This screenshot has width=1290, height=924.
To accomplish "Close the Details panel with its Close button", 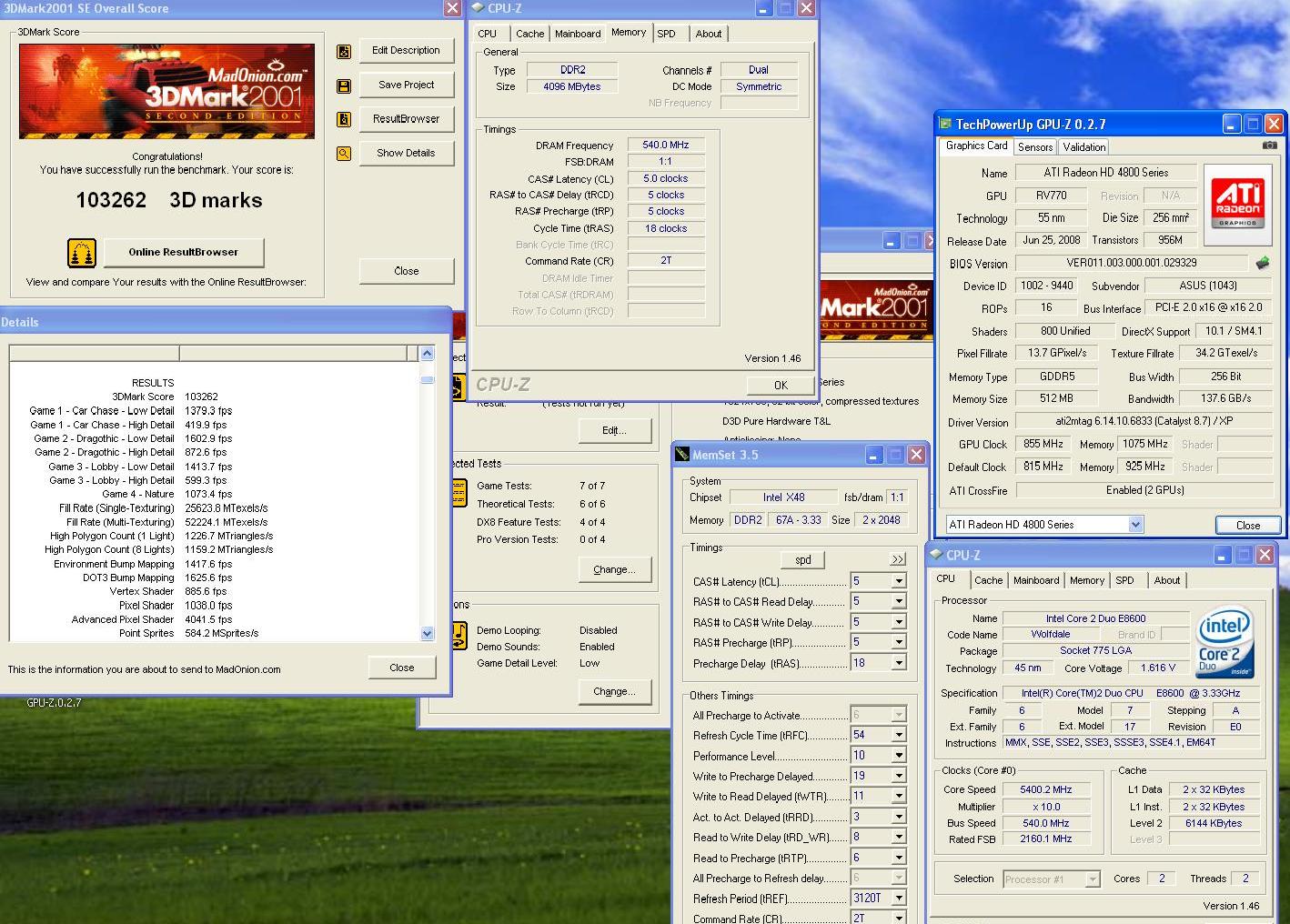I will click(x=402, y=668).
